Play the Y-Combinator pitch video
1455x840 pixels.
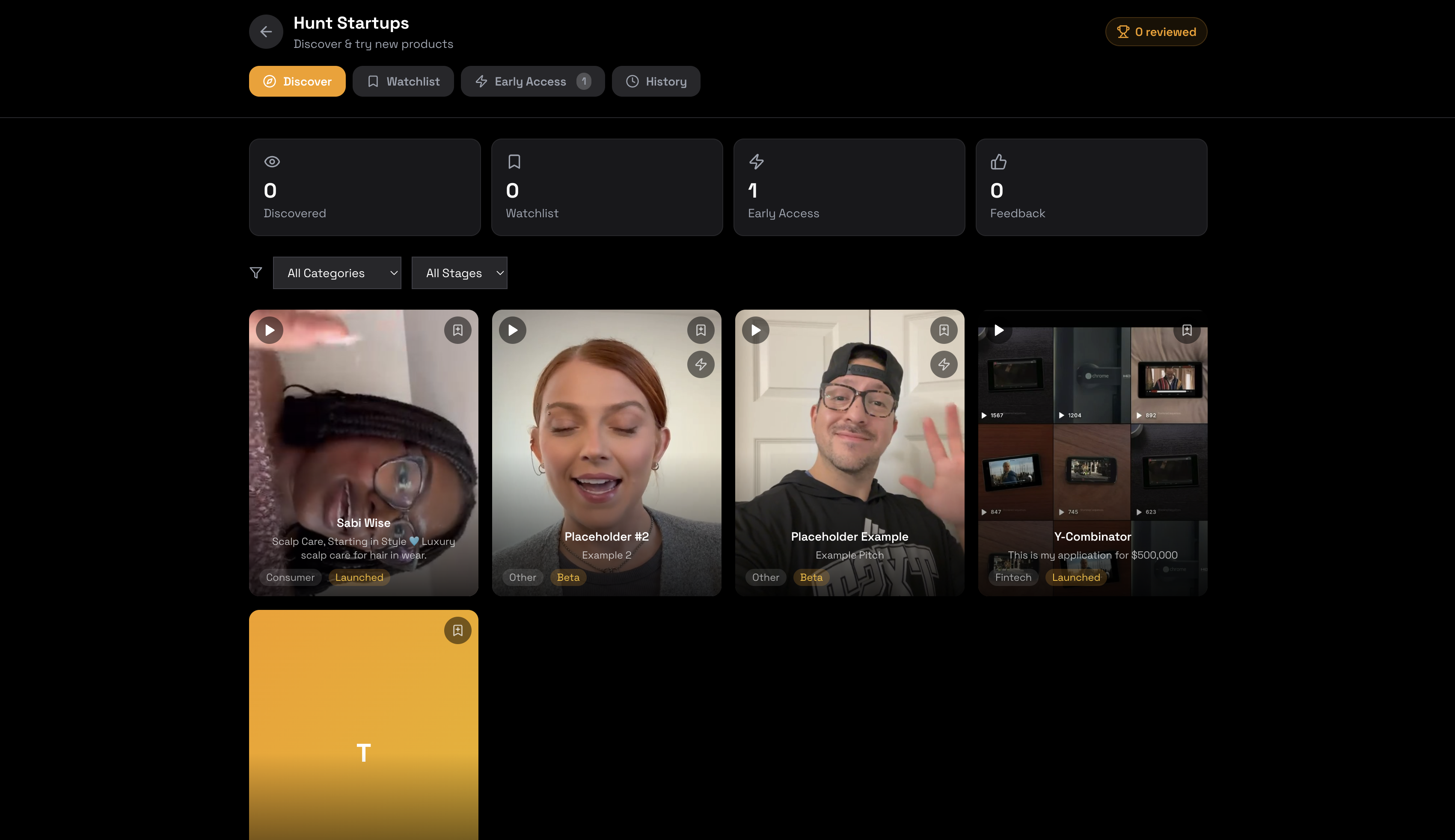click(x=999, y=331)
